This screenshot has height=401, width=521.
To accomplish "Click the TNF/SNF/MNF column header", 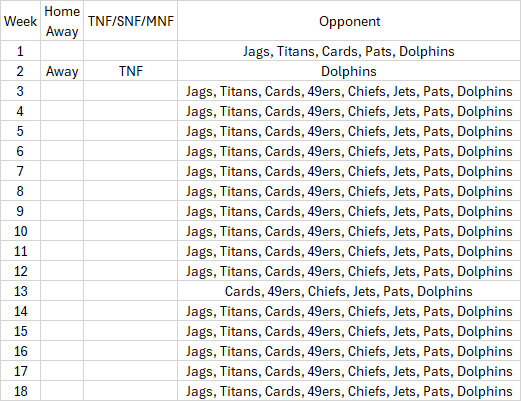I will tap(131, 21).
